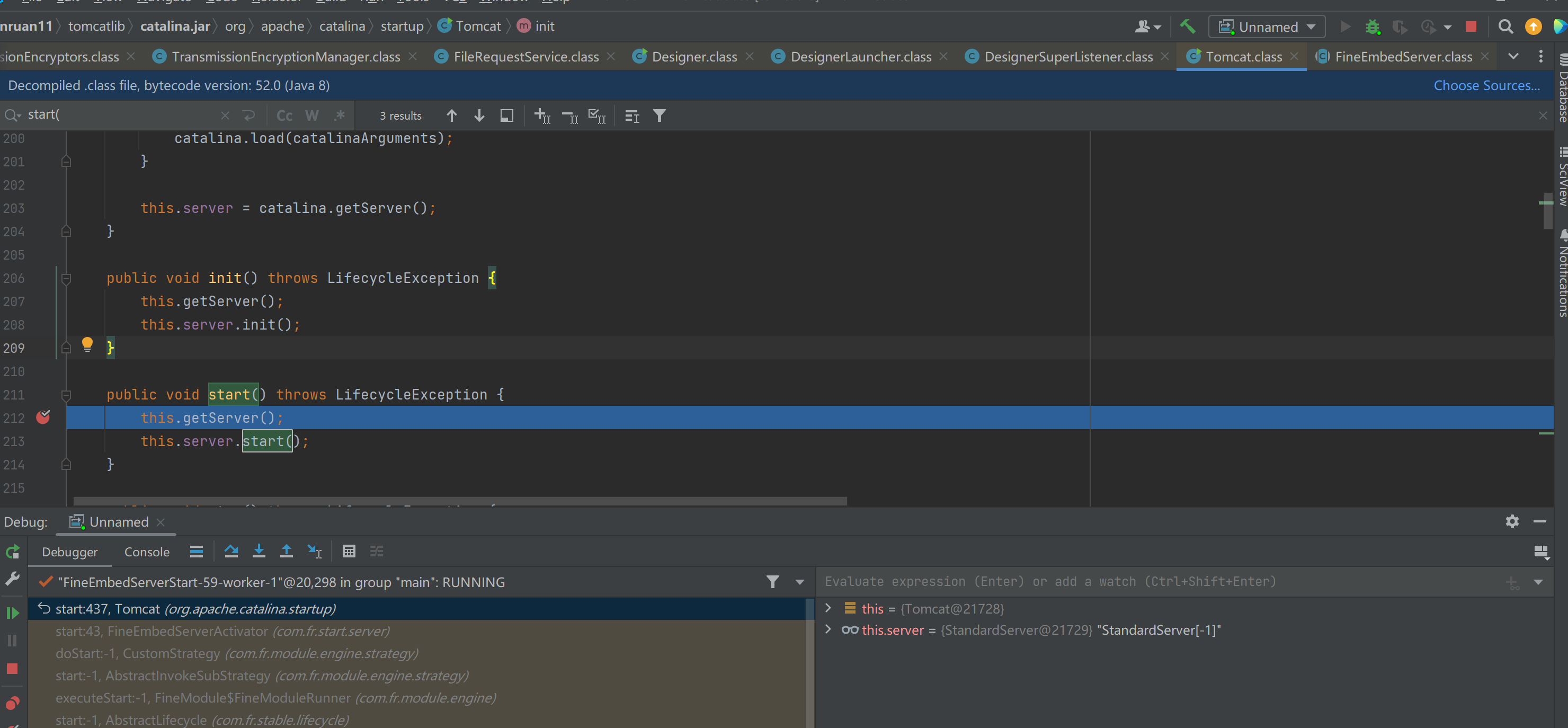Switch to TransmissionEncryptionManager.class tab

pyautogui.click(x=286, y=57)
